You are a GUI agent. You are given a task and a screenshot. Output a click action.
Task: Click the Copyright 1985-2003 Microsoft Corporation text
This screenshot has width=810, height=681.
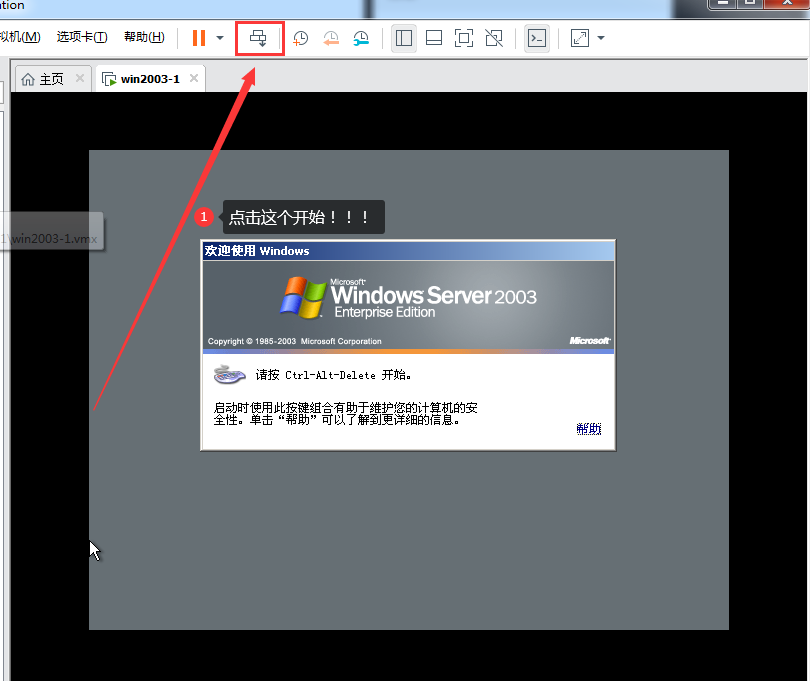(294, 341)
